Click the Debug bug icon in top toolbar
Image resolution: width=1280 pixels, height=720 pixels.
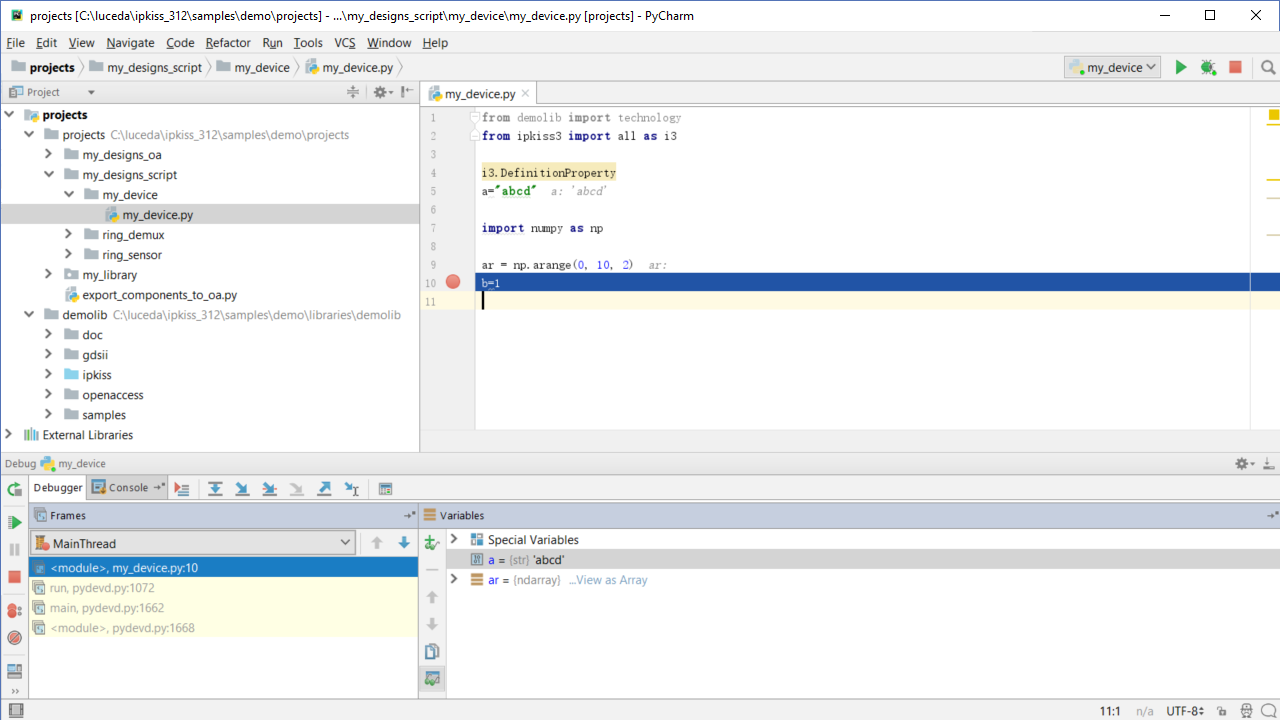(x=1208, y=68)
